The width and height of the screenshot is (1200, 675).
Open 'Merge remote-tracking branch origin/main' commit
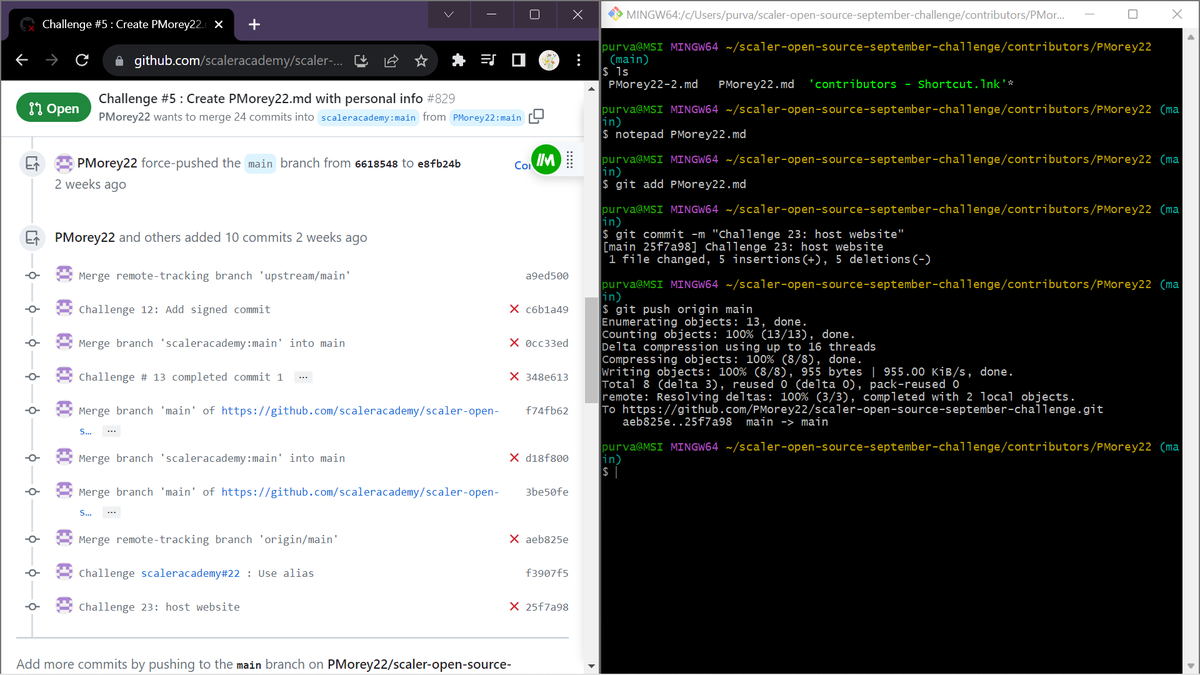208,539
